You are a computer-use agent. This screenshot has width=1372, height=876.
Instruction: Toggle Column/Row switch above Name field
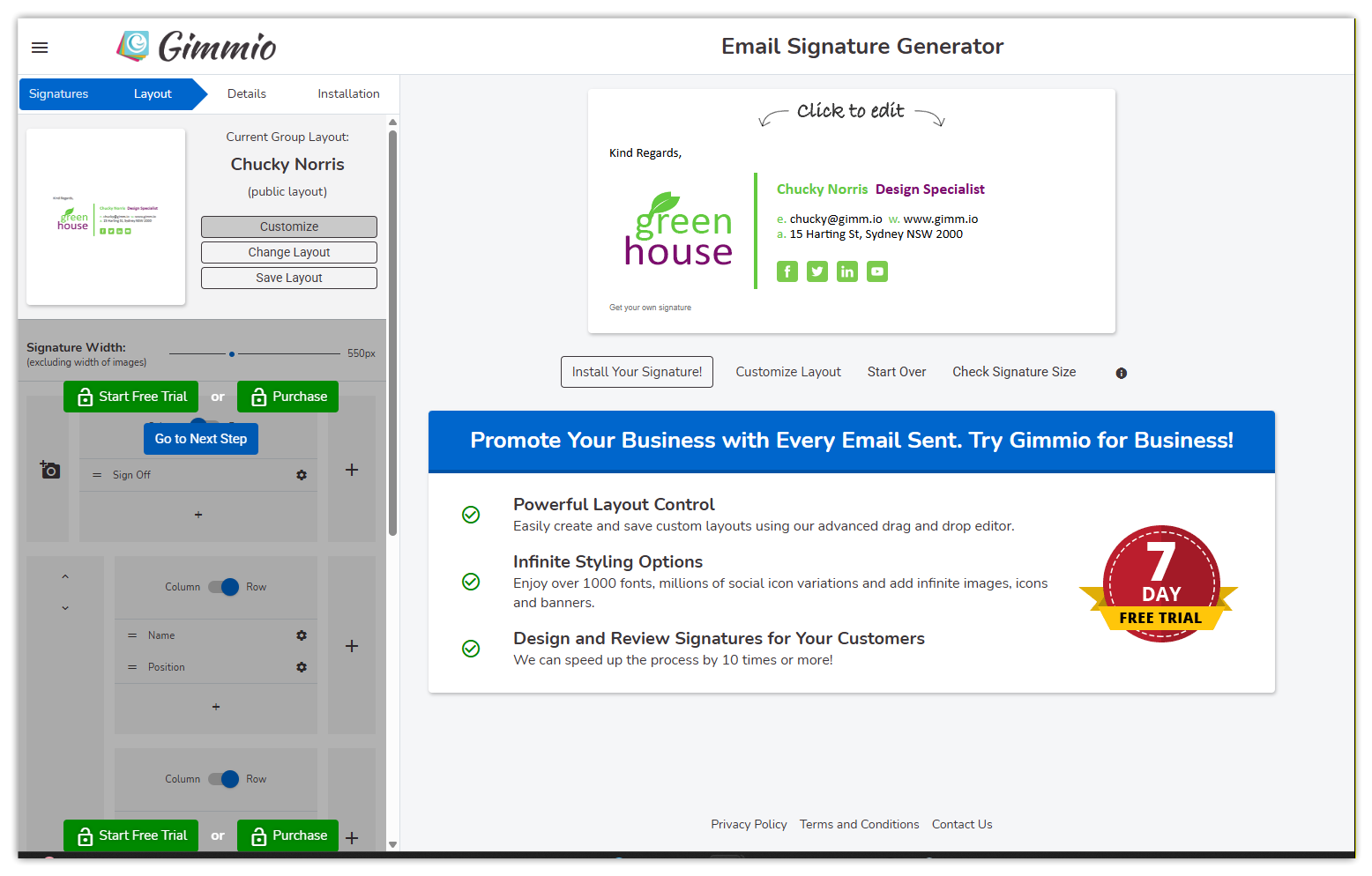click(224, 587)
